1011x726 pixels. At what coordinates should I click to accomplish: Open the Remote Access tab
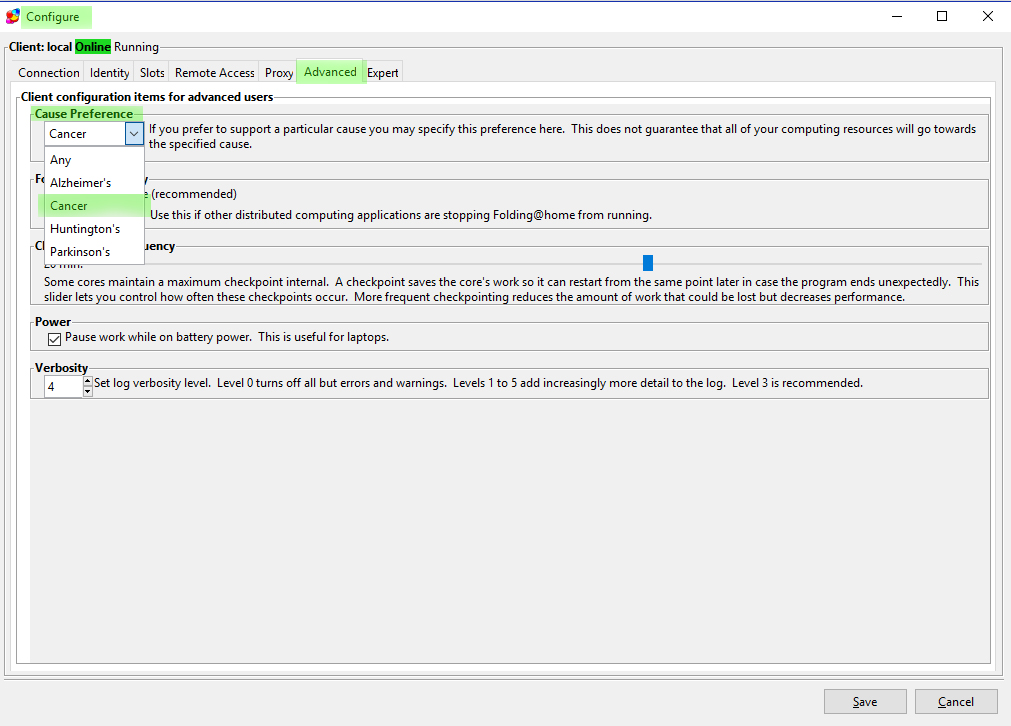(215, 73)
